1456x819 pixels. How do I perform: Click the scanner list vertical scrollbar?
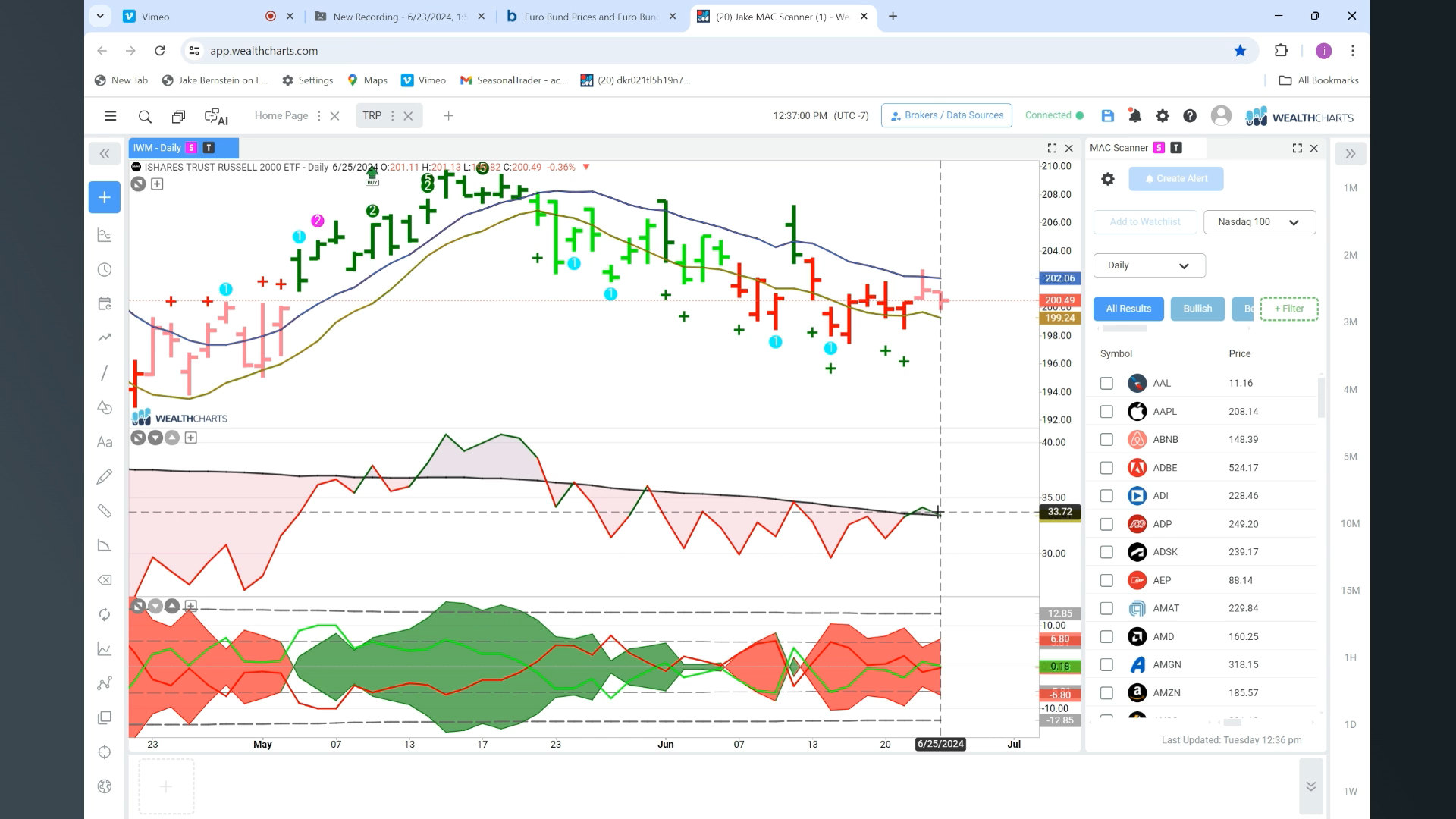(x=1321, y=398)
